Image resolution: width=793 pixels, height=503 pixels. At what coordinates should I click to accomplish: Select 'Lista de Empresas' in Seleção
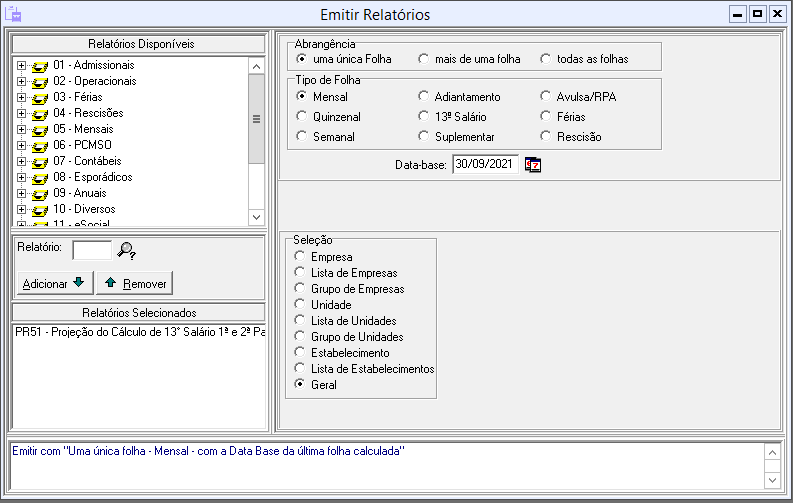(299, 273)
